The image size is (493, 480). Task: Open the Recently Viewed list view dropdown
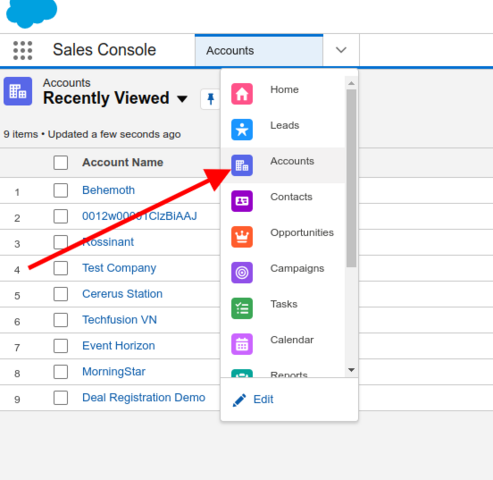click(182, 99)
